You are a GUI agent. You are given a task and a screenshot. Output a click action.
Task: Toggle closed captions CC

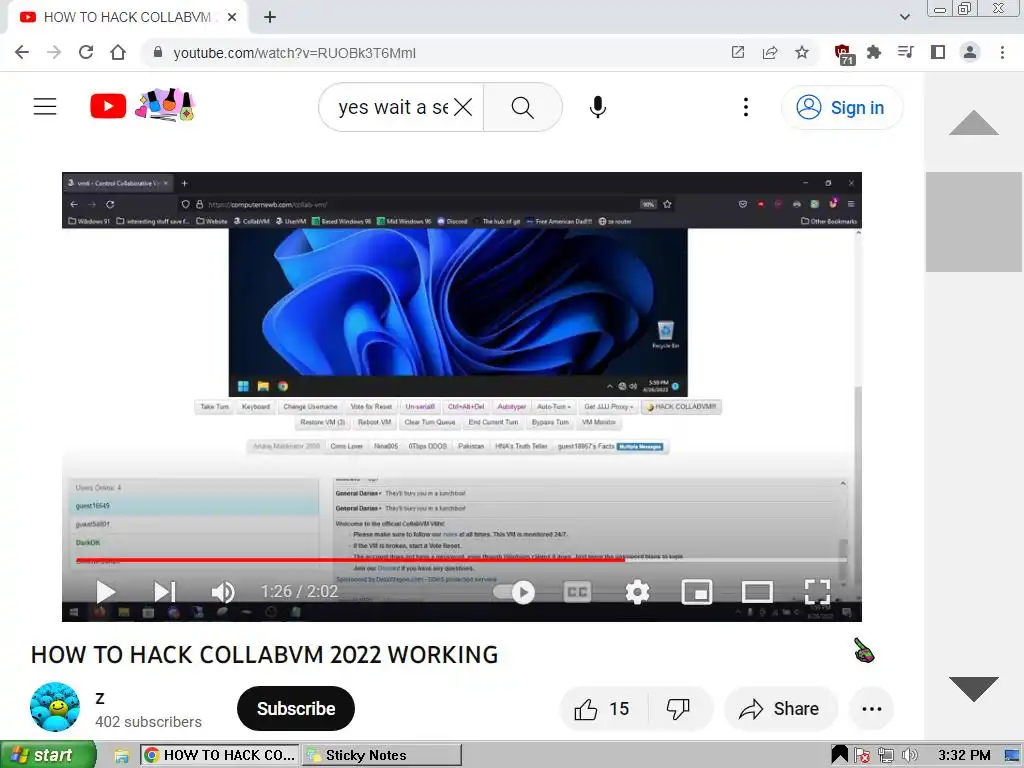click(577, 592)
